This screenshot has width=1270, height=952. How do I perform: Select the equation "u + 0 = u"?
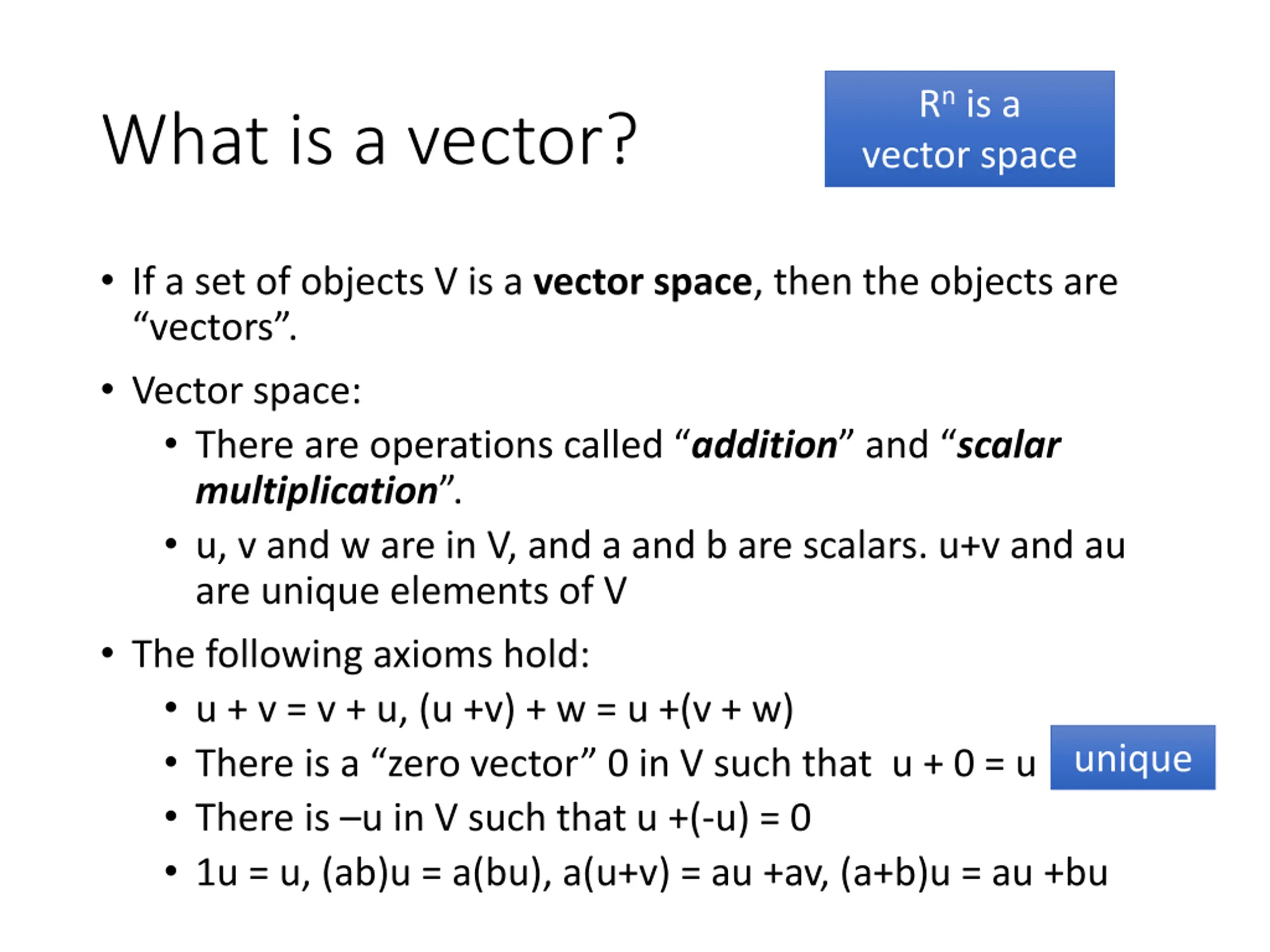click(964, 764)
